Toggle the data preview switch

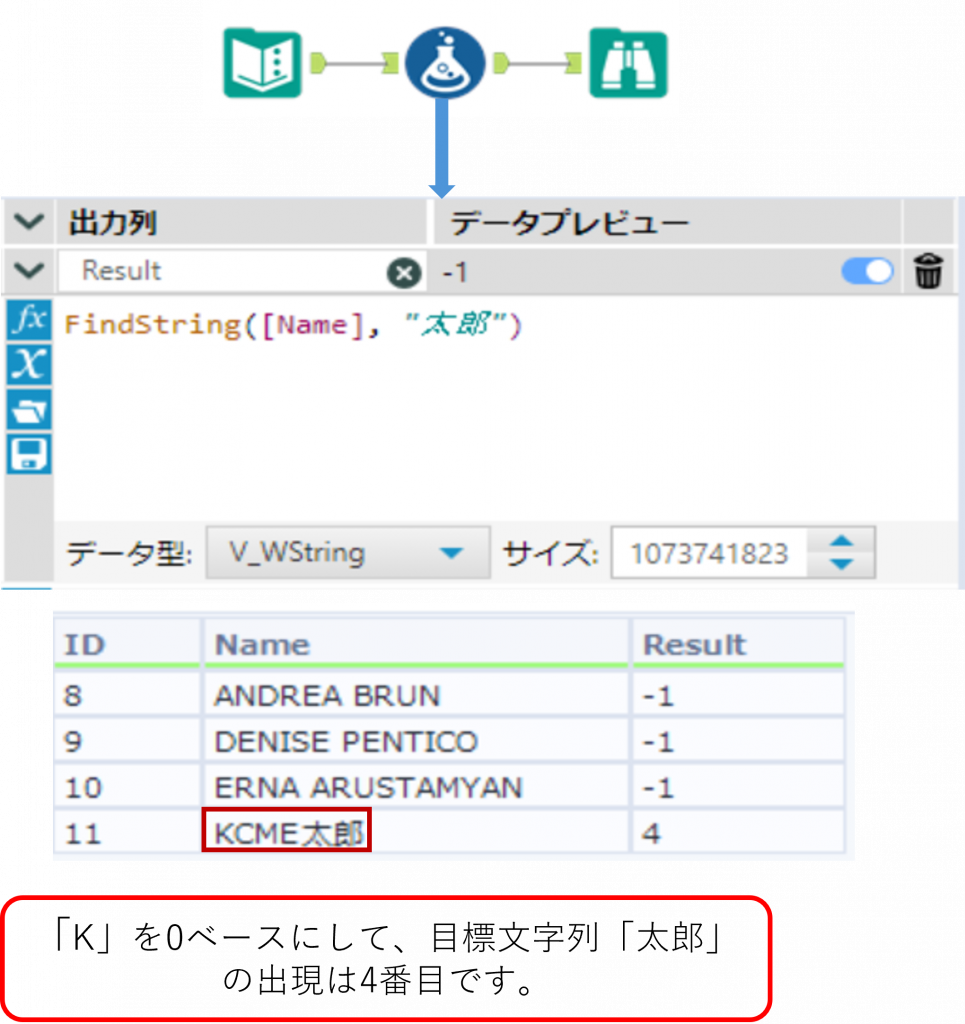click(867, 272)
